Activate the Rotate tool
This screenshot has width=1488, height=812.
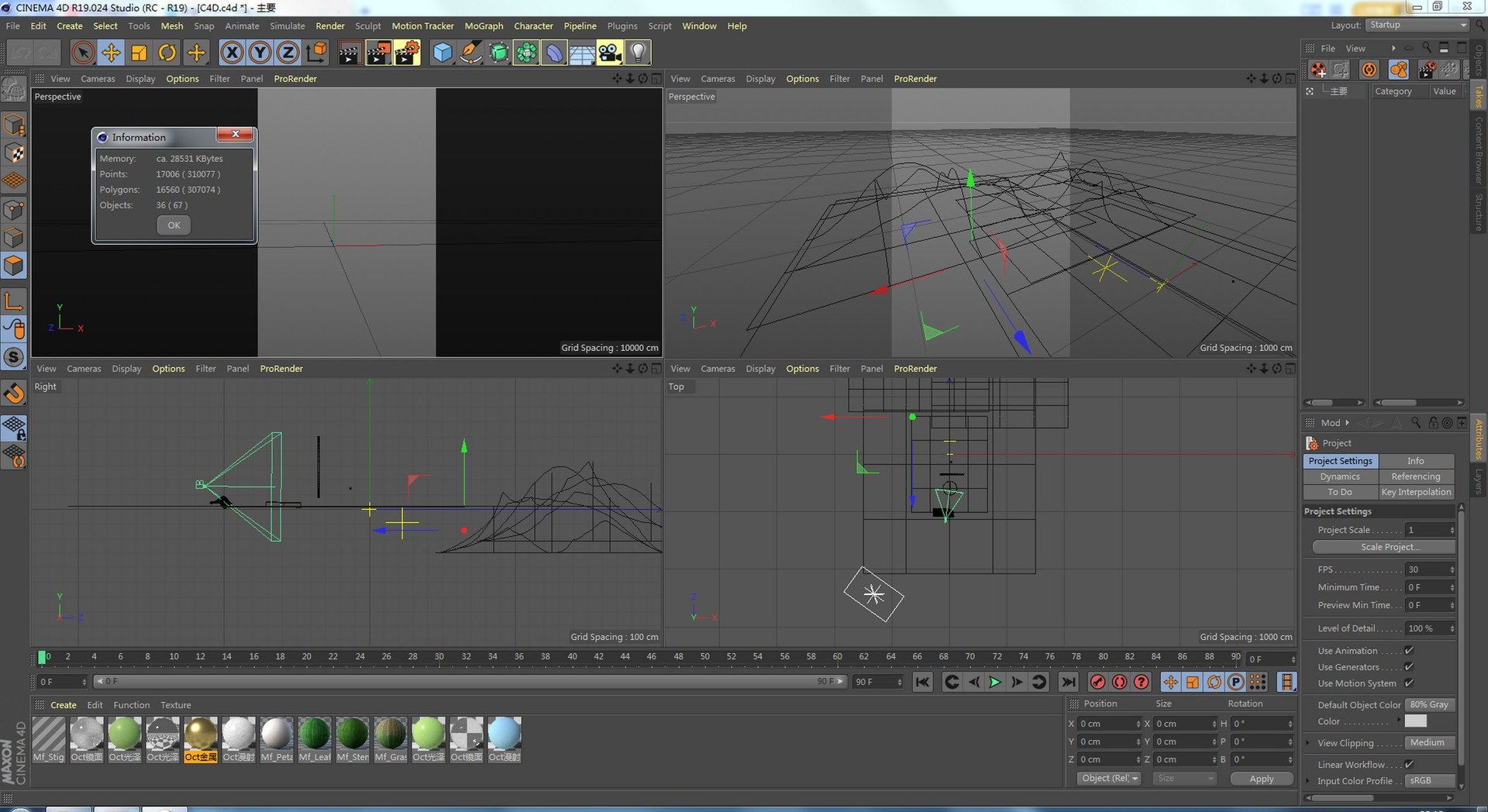click(x=167, y=53)
